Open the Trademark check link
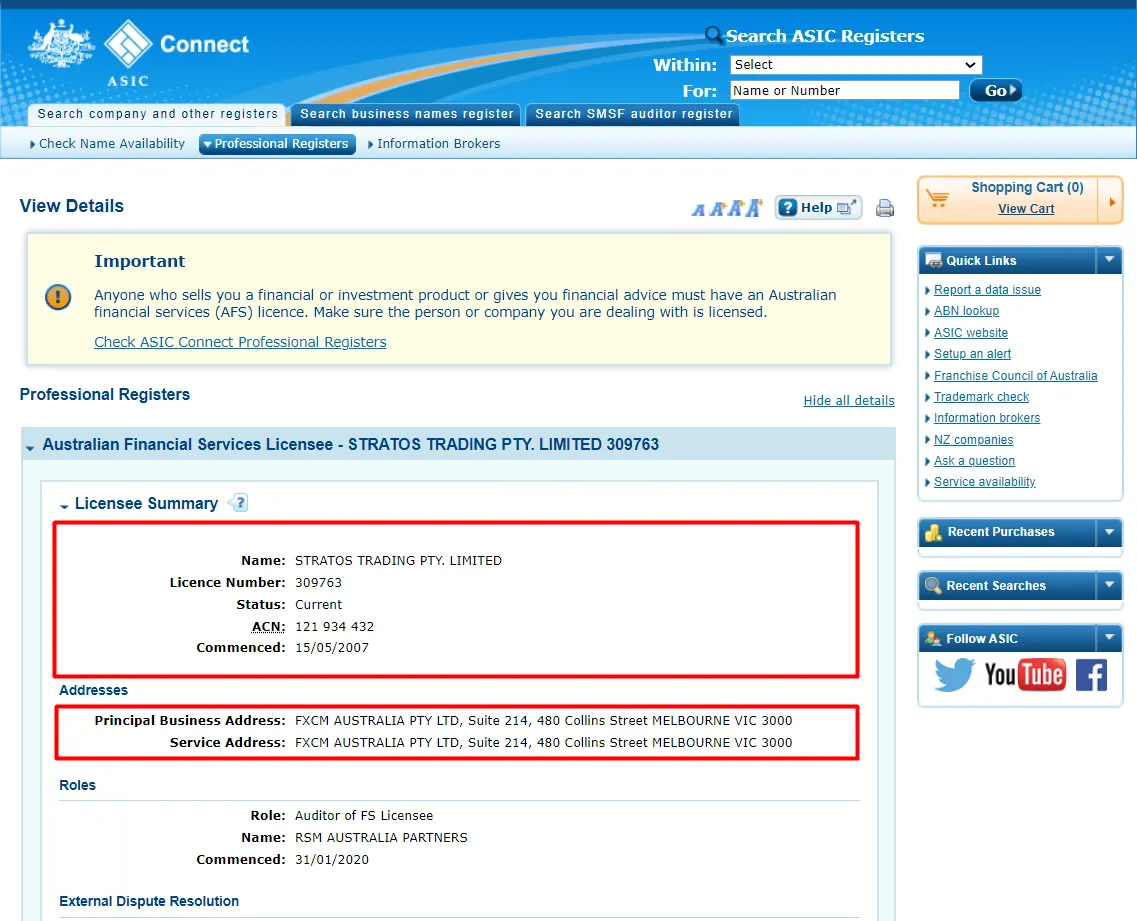The image size is (1137, 921). coord(981,397)
